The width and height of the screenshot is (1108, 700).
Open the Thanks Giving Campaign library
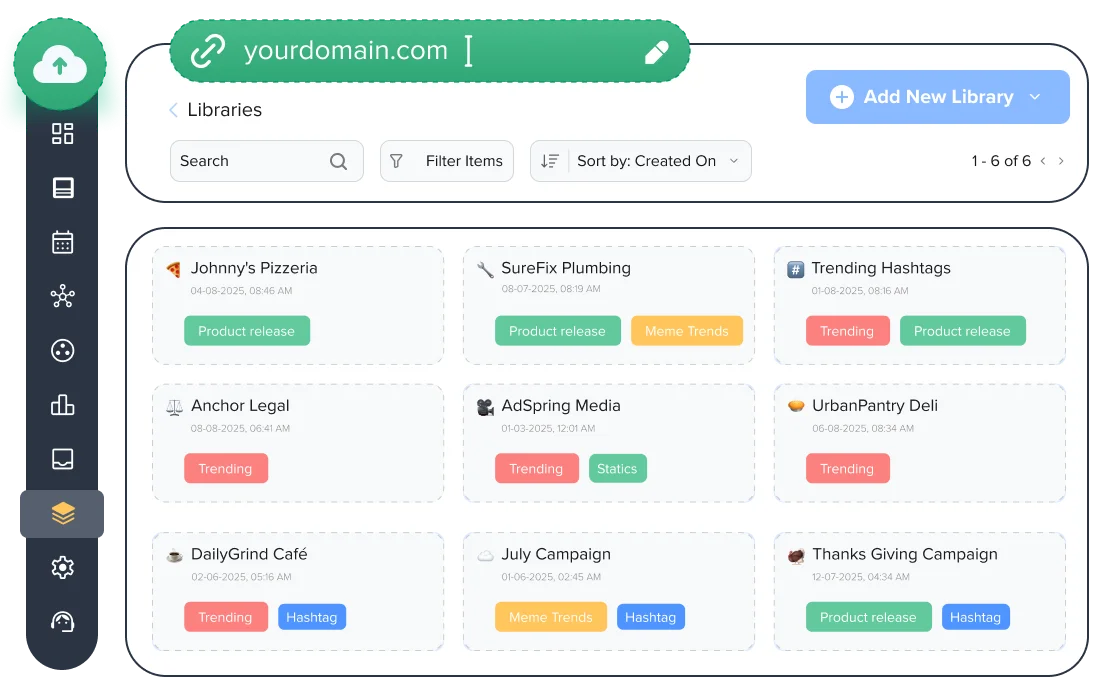904,554
